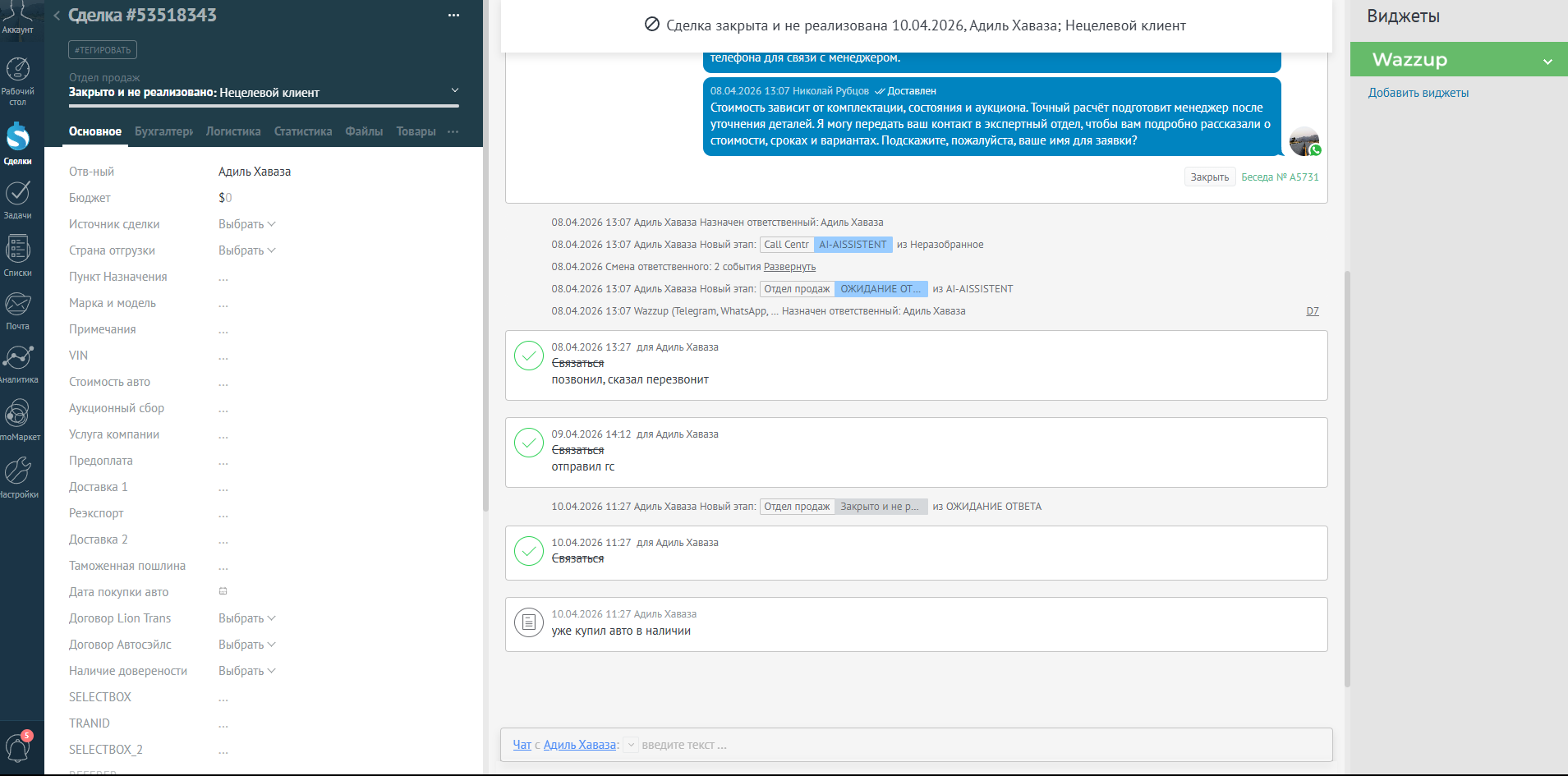Click the Доставлен delivered checkmark icon
The width and height of the screenshot is (1568, 776).
click(x=880, y=91)
